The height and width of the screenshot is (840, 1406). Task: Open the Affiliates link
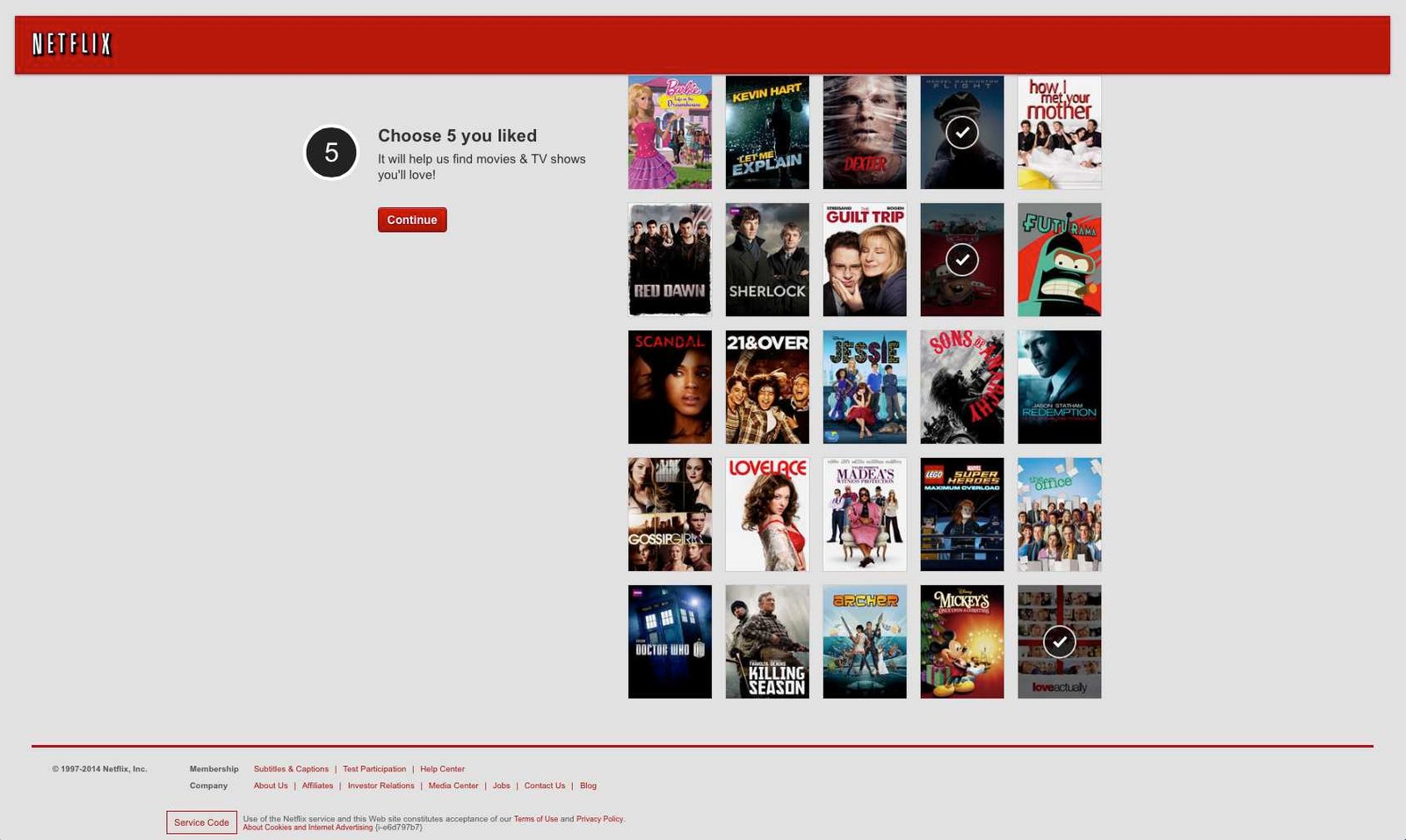tap(317, 786)
